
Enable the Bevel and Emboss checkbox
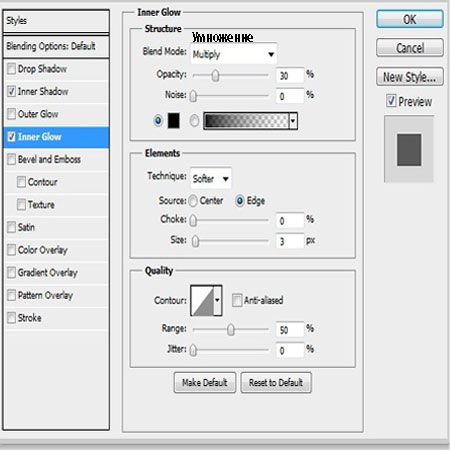click(11, 159)
